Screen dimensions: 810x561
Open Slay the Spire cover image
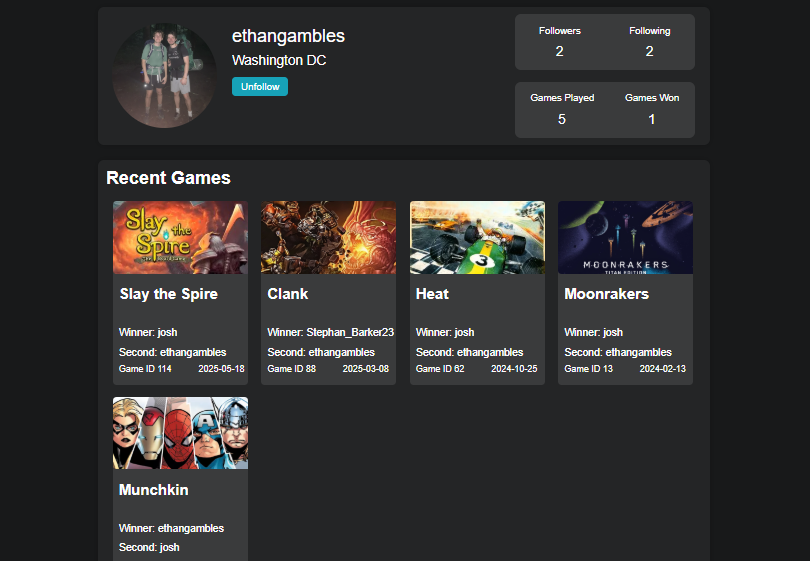(x=180, y=238)
